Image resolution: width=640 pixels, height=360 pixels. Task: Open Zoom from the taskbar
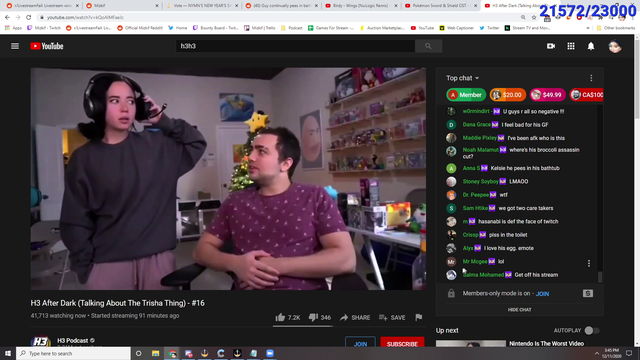[x=270, y=353]
